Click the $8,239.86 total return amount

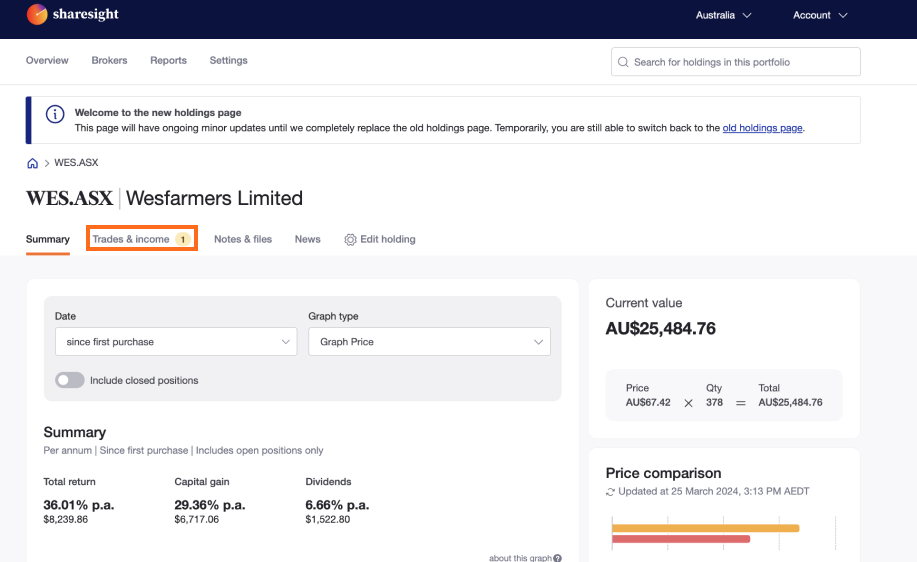66,519
